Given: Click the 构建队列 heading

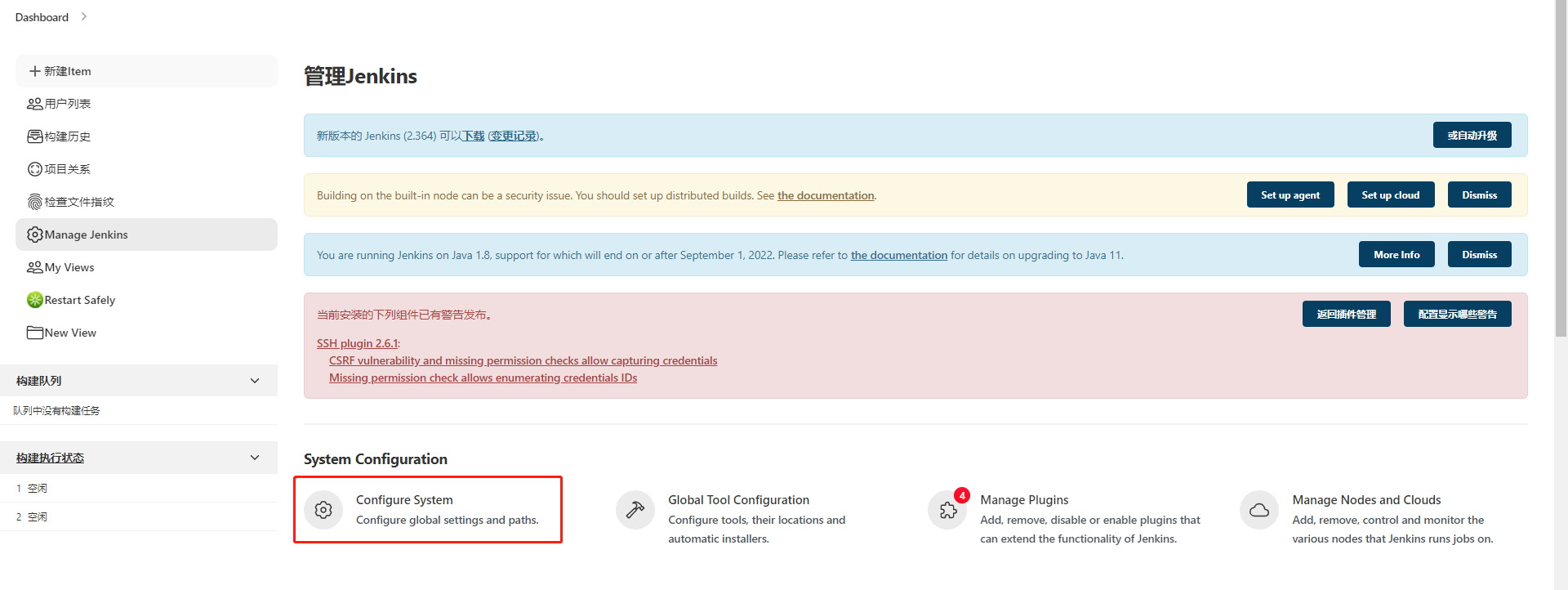Looking at the screenshot, I should [x=38, y=381].
